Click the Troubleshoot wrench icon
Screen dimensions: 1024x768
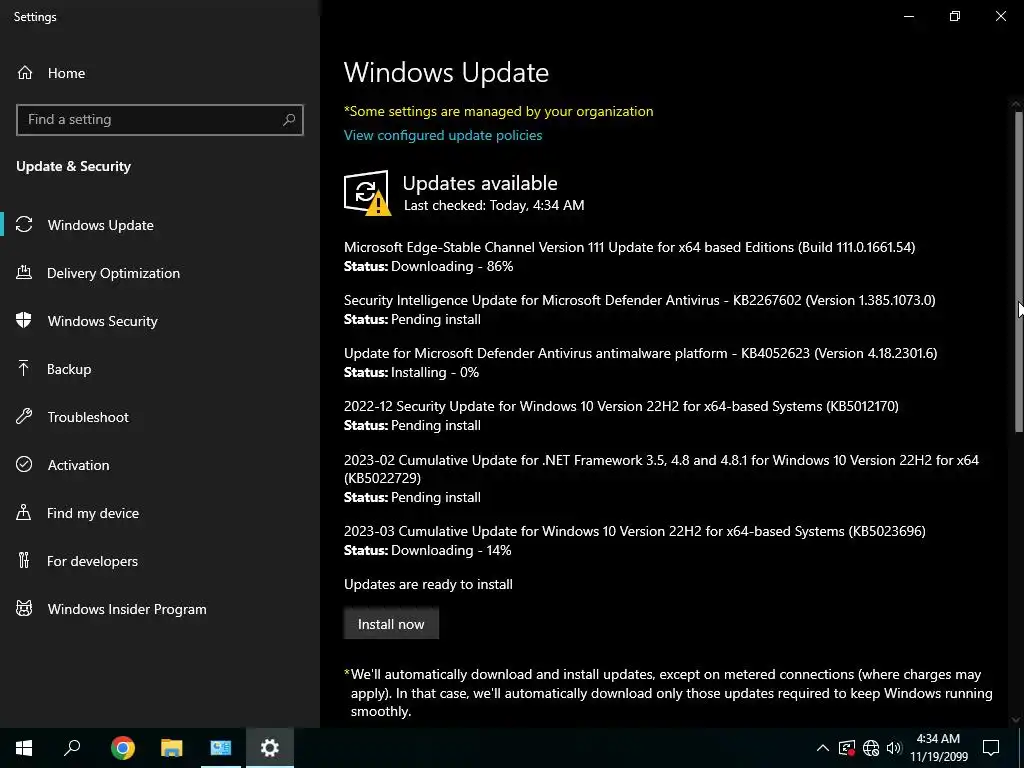(x=24, y=417)
